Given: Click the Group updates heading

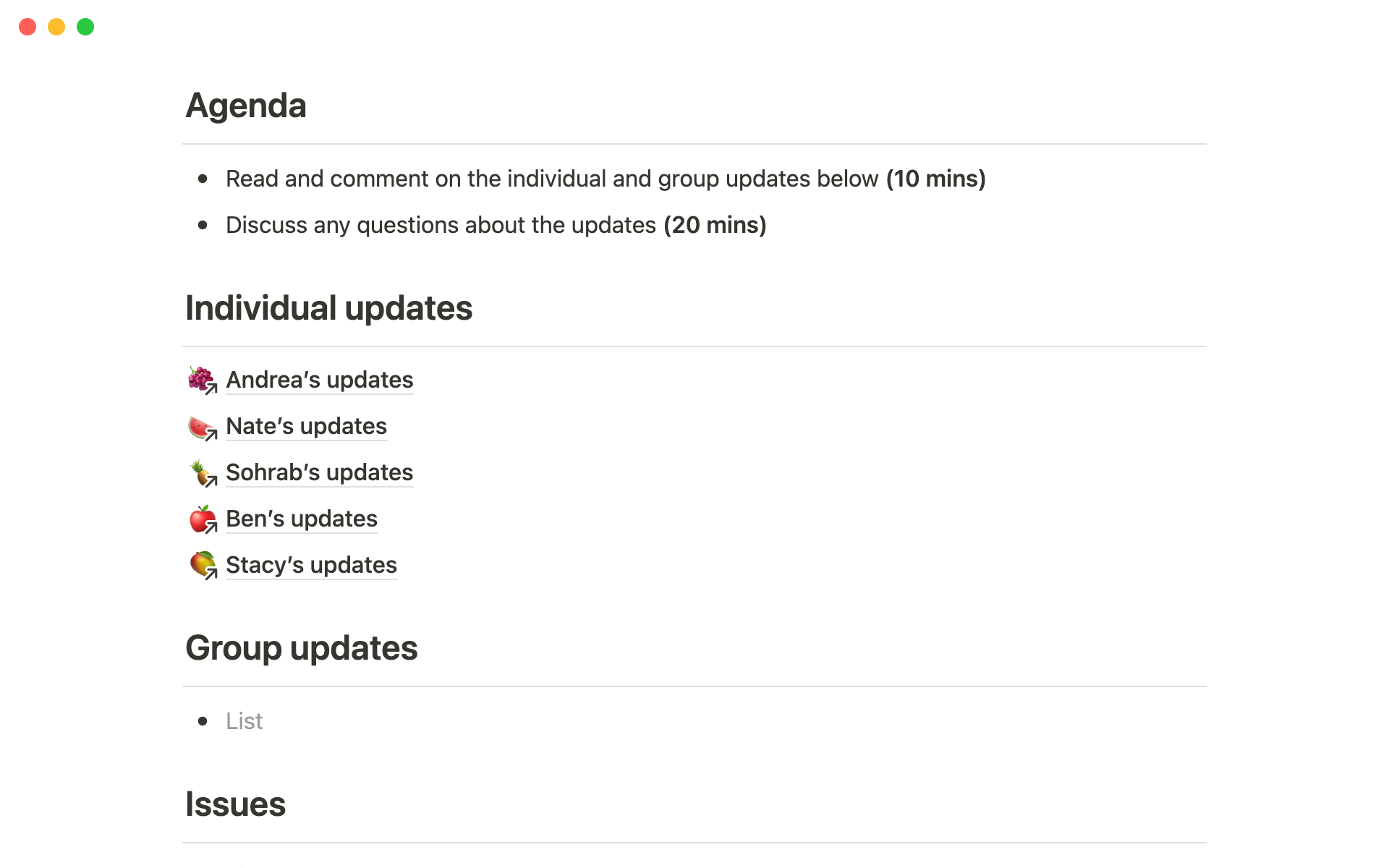Looking at the screenshot, I should (x=301, y=648).
